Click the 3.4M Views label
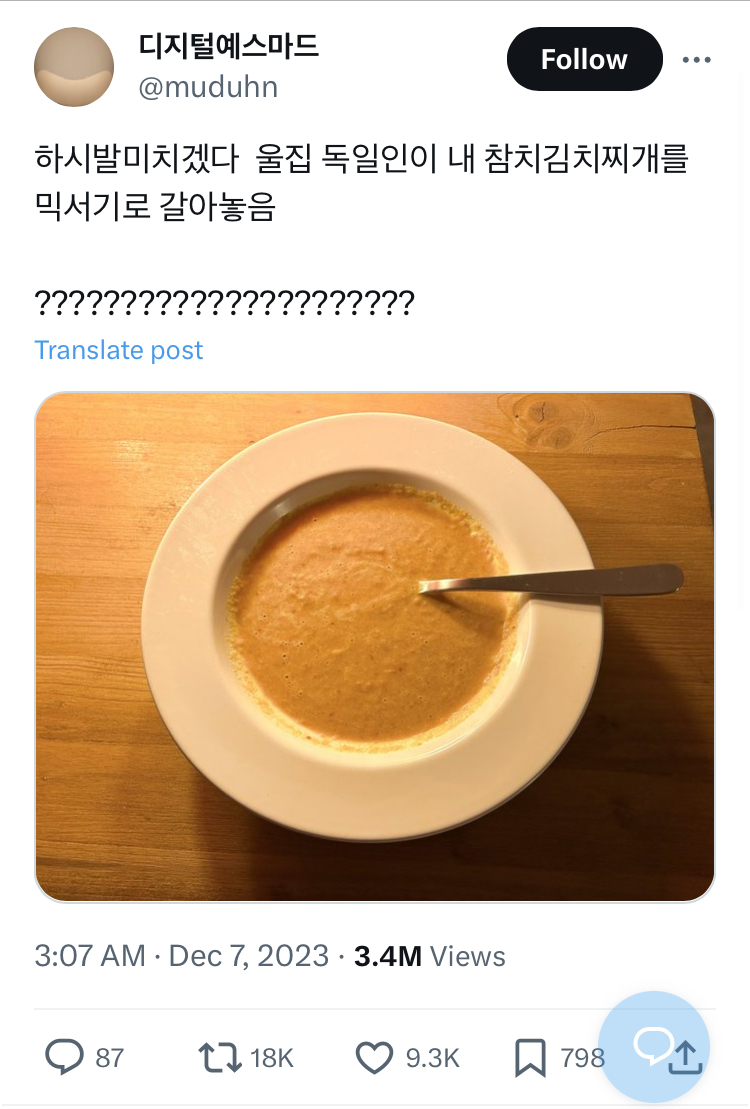This screenshot has height=1109, width=750. click(x=429, y=956)
